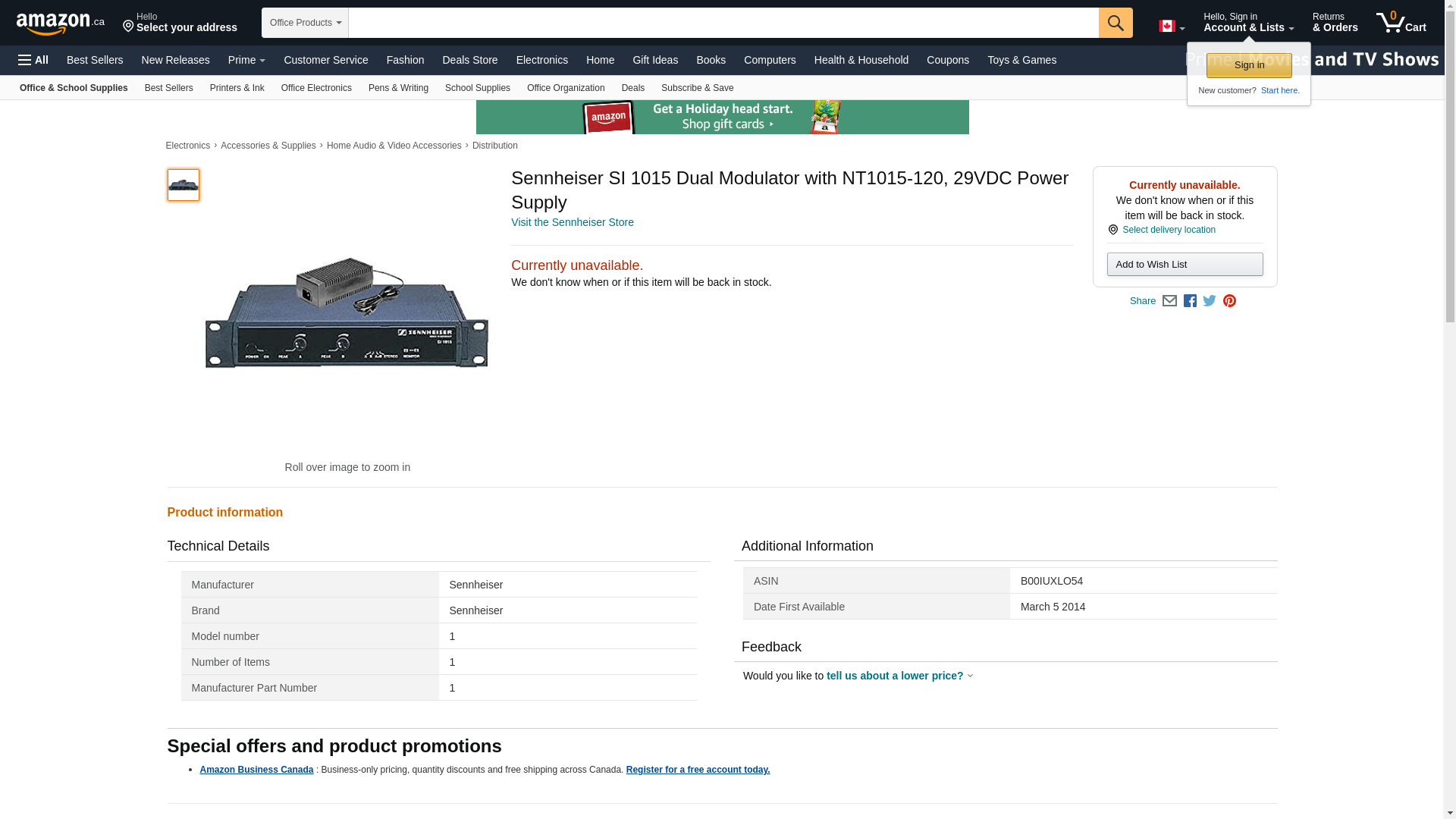The width and height of the screenshot is (1456, 819).
Task: Click into the search input field
Action: tap(723, 23)
